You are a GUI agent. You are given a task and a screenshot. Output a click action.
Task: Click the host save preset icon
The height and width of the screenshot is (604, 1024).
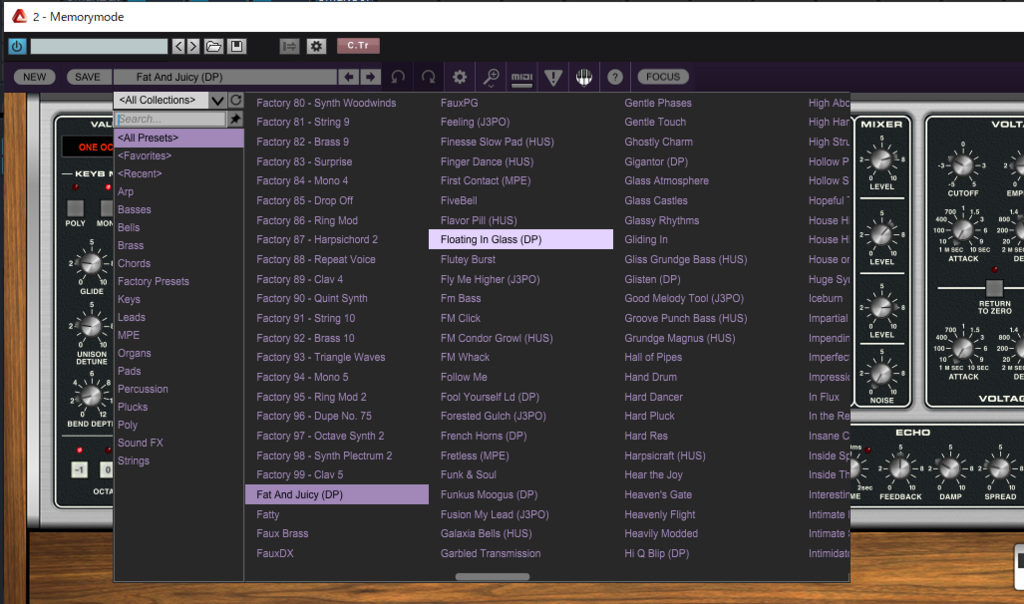(236, 46)
